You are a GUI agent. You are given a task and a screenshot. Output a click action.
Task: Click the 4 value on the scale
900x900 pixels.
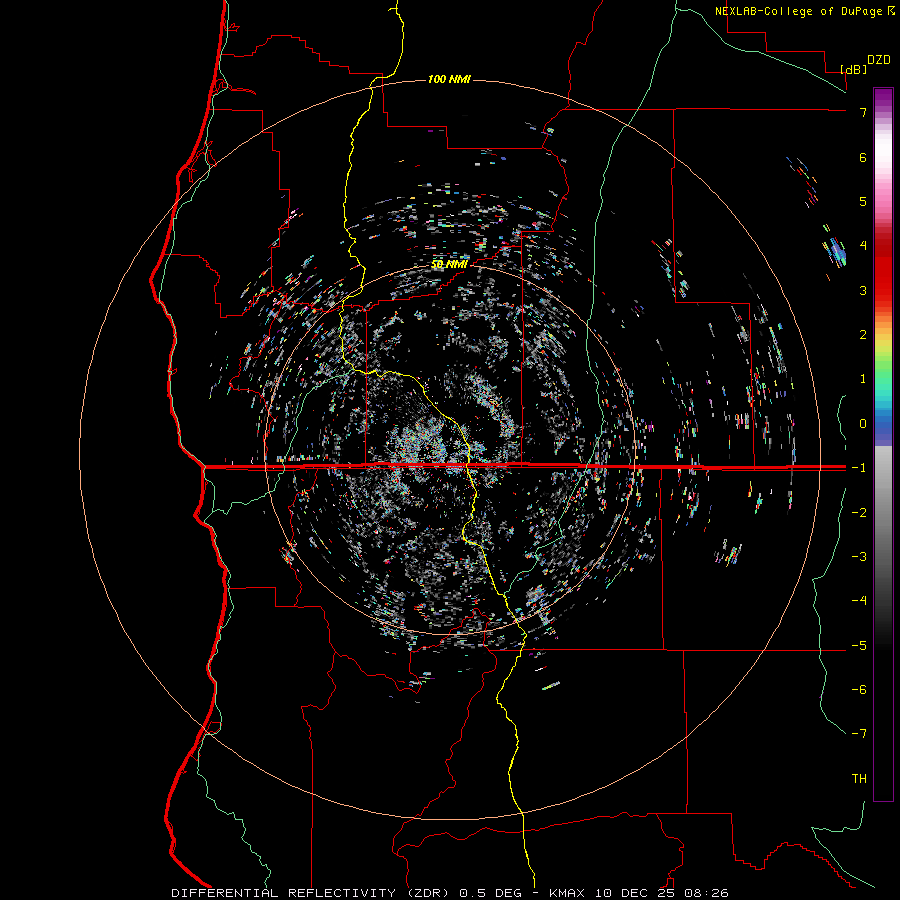(x=863, y=245)
